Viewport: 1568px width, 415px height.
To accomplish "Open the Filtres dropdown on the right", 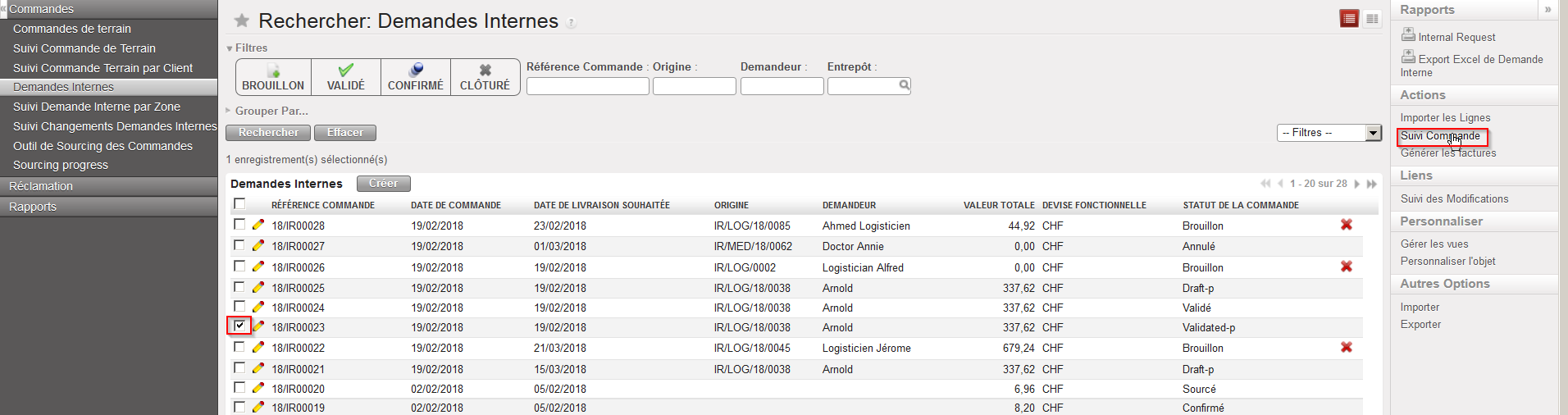I will pyautogui.click(x=1374, y=133).
